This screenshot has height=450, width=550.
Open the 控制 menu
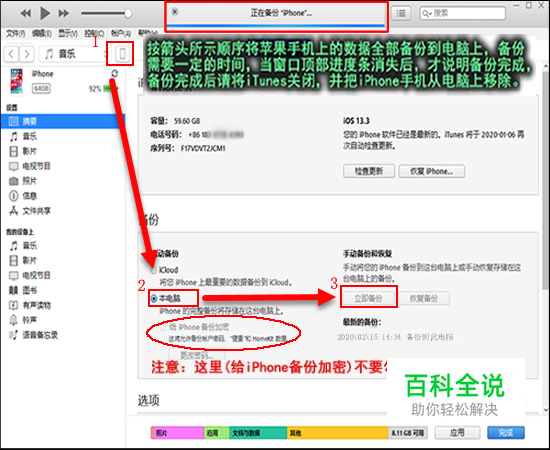94,34
